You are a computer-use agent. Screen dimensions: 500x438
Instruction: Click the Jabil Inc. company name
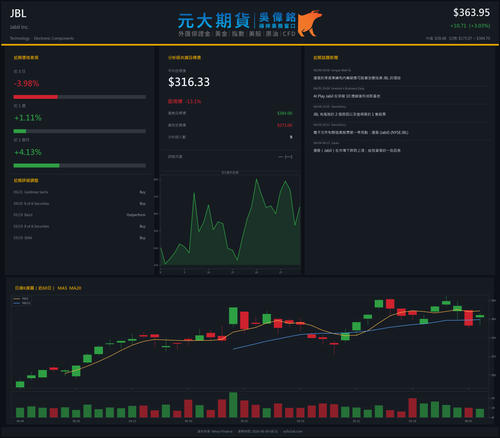click(19, 27)
